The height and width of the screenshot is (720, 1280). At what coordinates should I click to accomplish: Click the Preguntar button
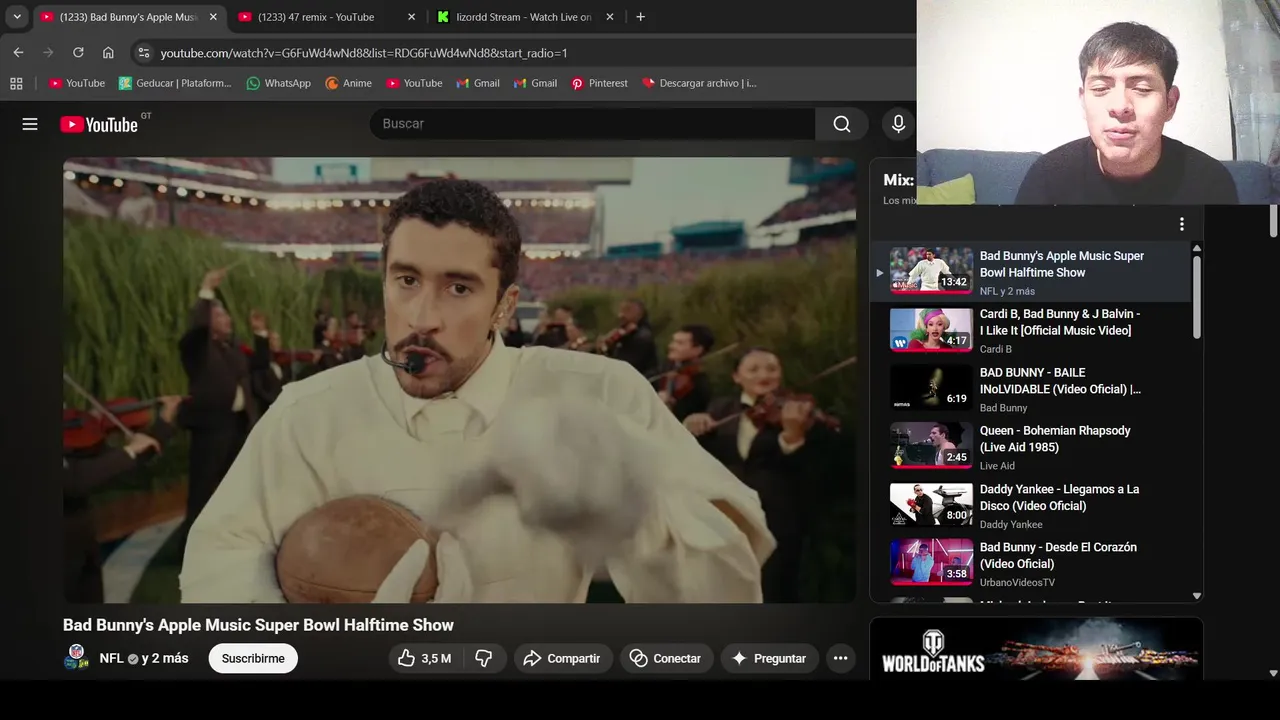(769, 658)
